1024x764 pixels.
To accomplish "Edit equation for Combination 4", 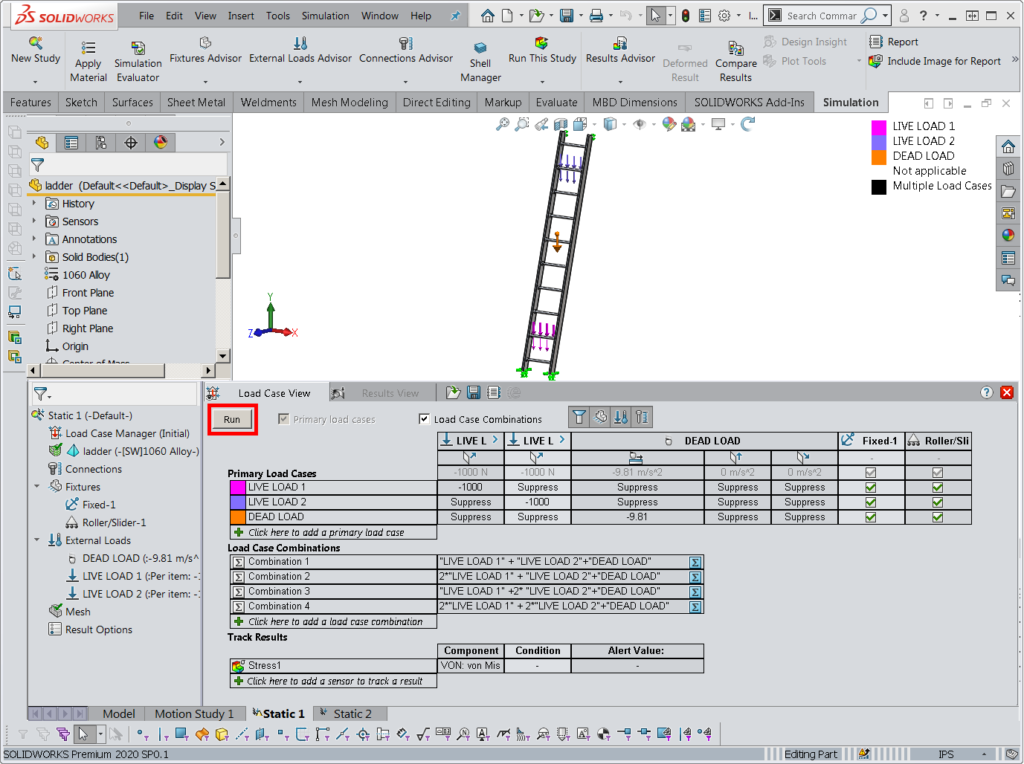I will [x=696, y=607].
